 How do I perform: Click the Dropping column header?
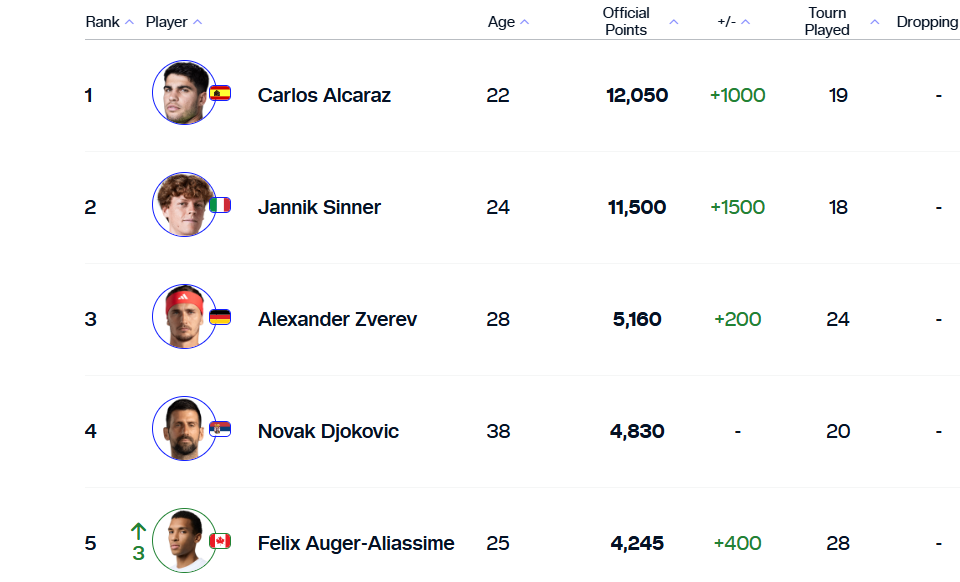(927, 22)
